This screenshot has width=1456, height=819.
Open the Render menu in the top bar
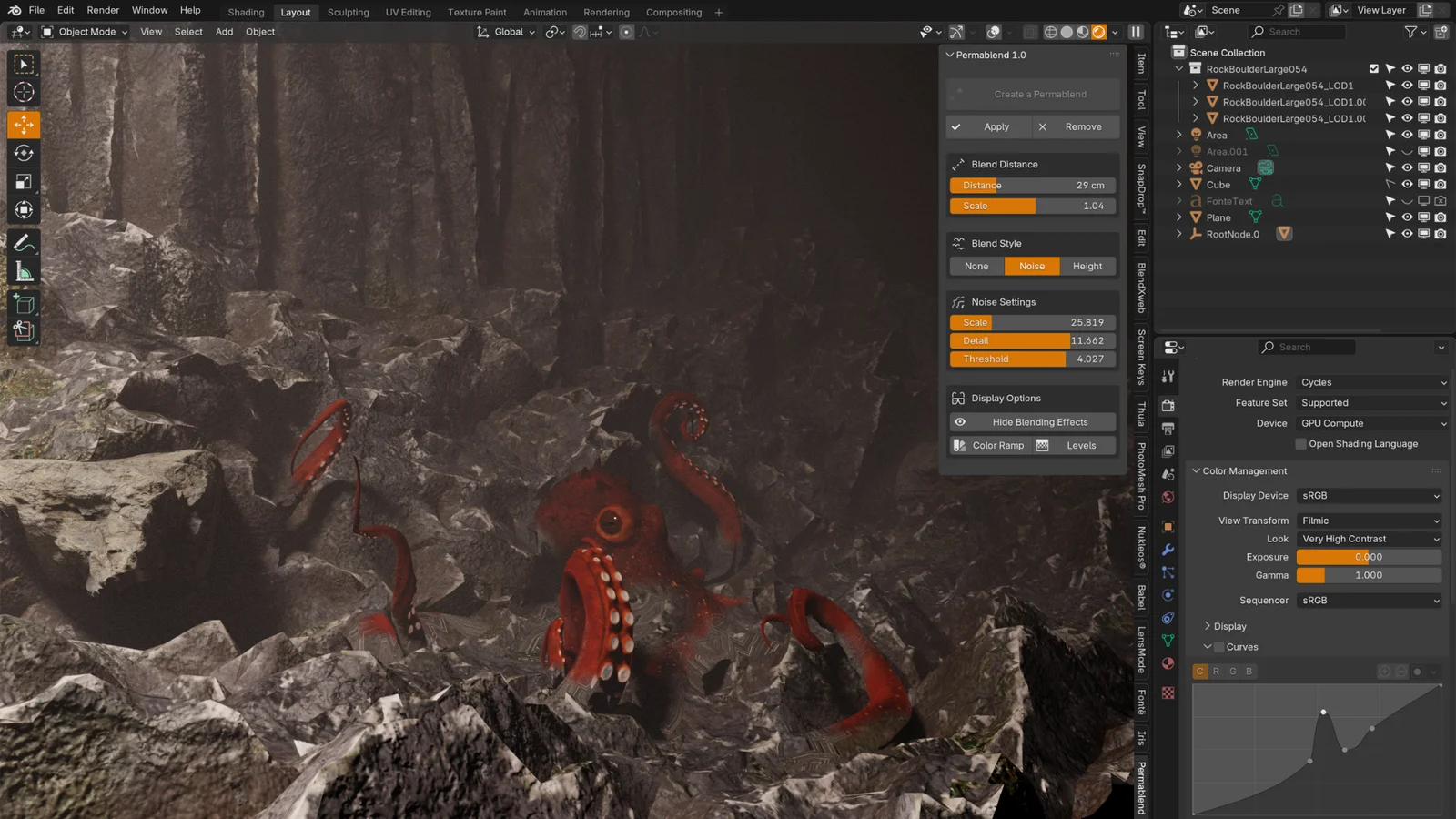pos(102,10)
